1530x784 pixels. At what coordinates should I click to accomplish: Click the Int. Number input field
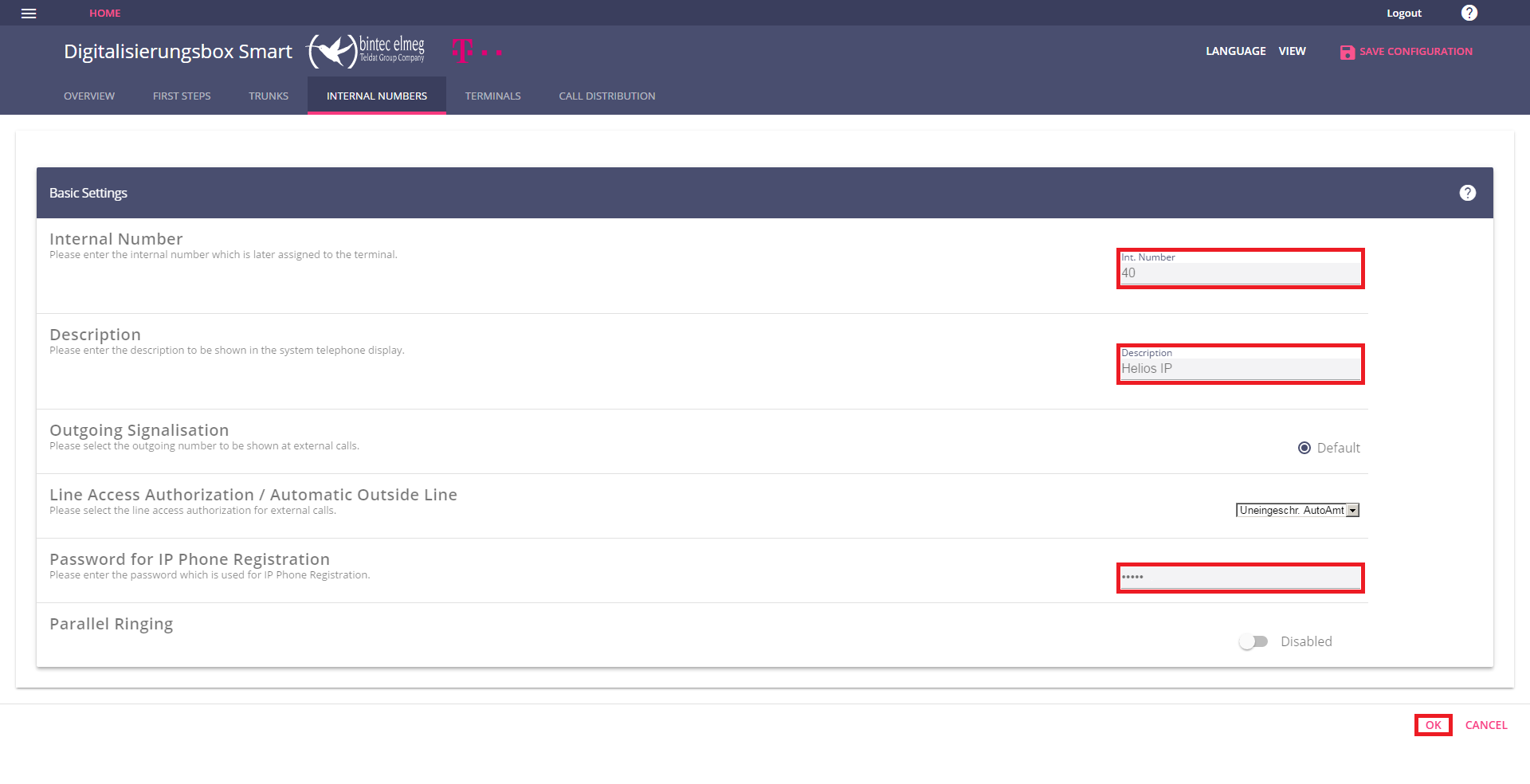point(1240,273)
